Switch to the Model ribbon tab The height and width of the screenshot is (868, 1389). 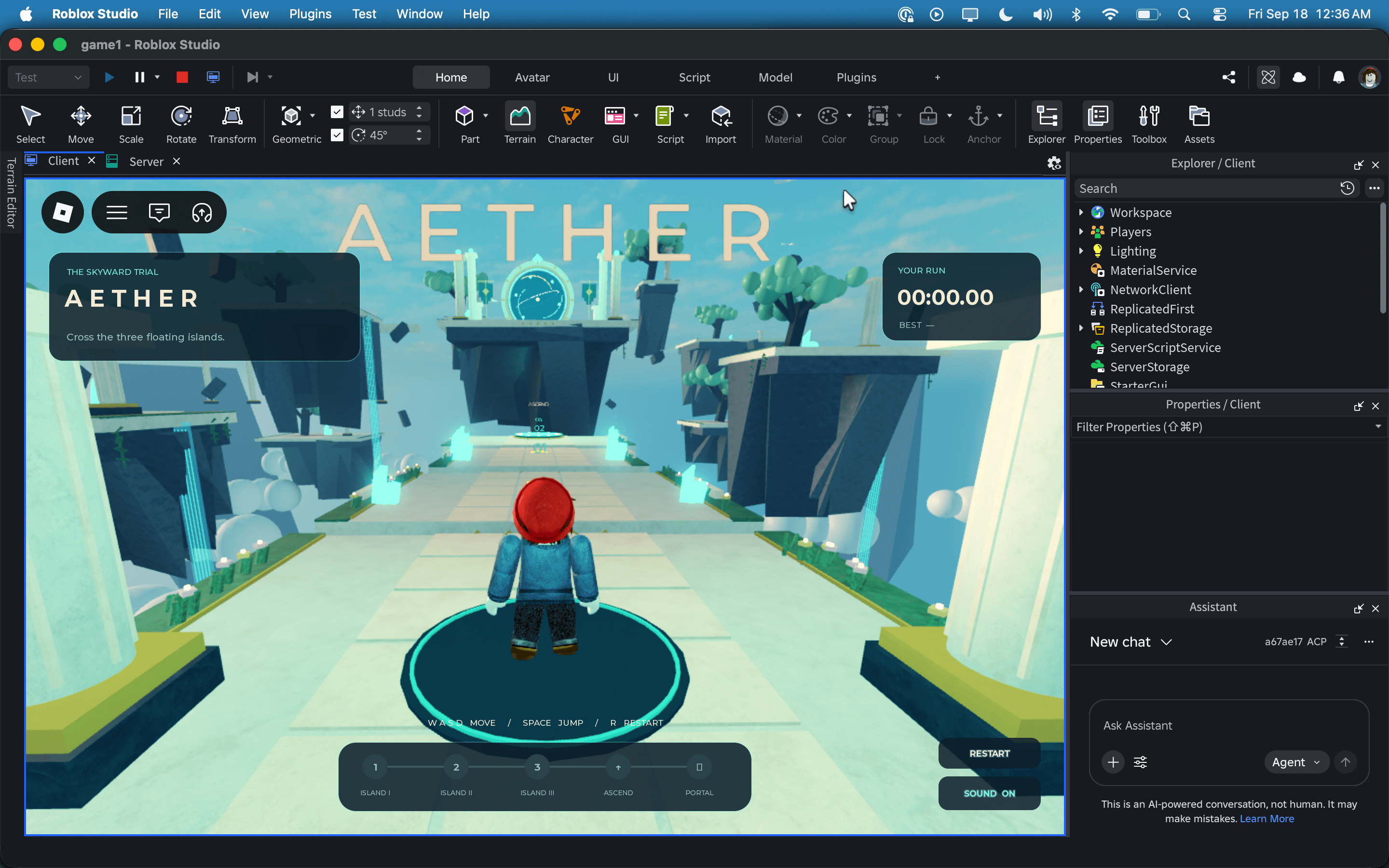[776, 77]
